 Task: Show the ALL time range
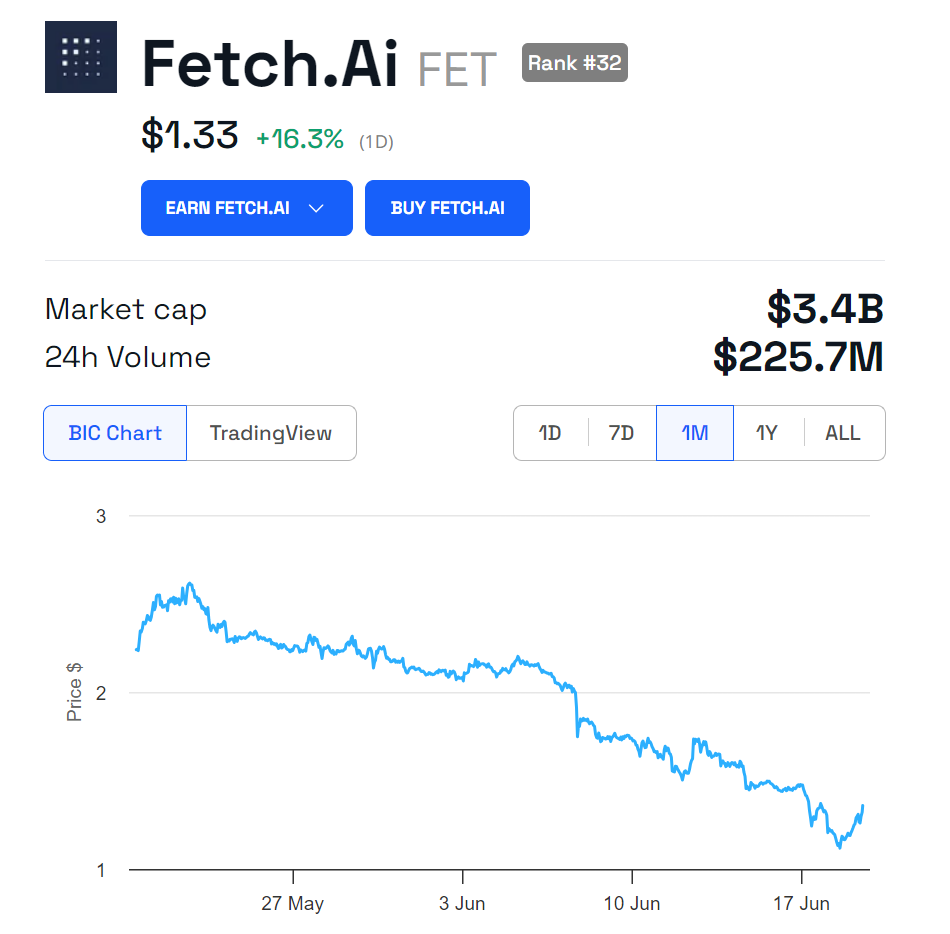pos(842,433)
